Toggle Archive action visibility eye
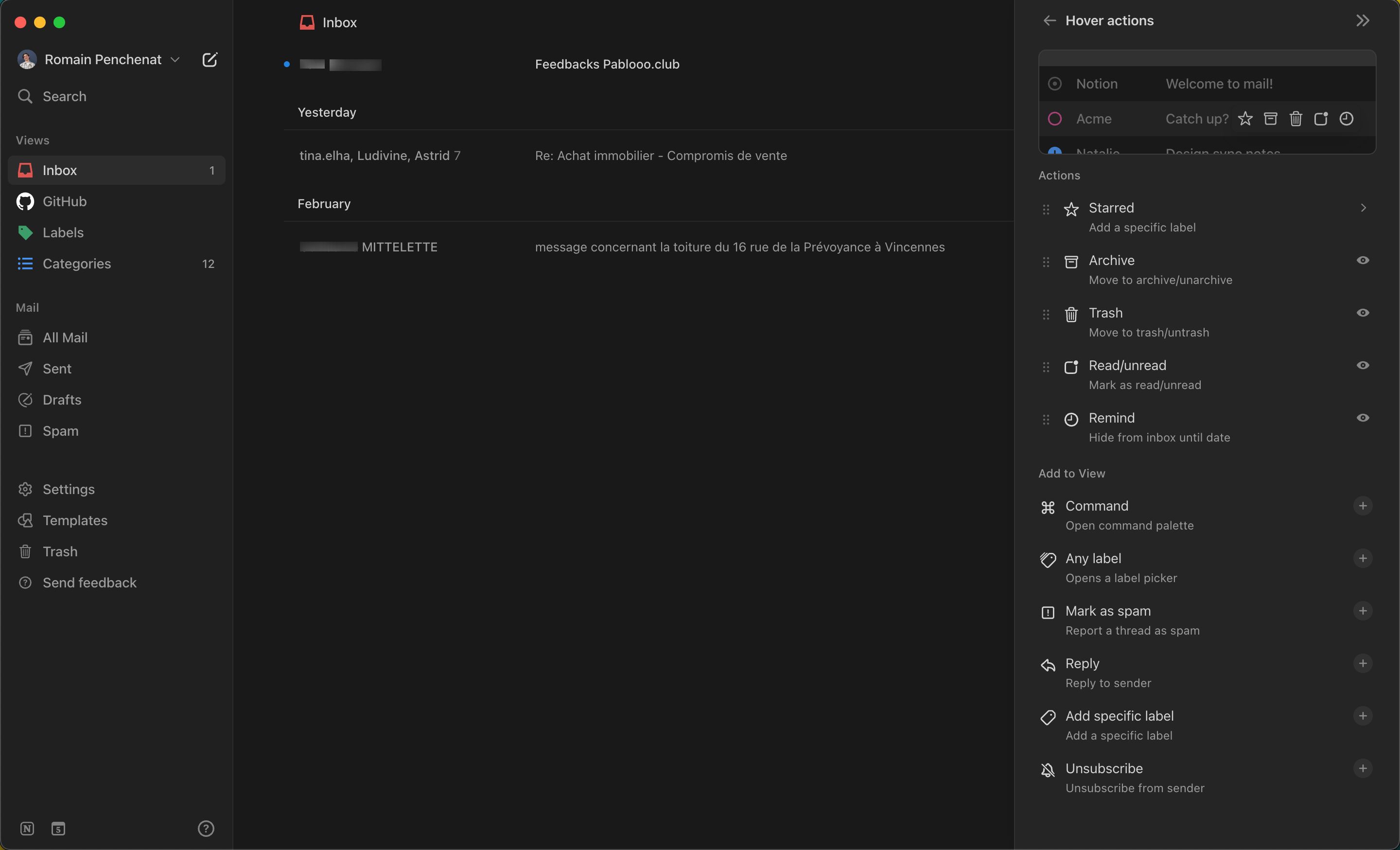Screen dimensions: 1400x850 (x=1362, y=260)
